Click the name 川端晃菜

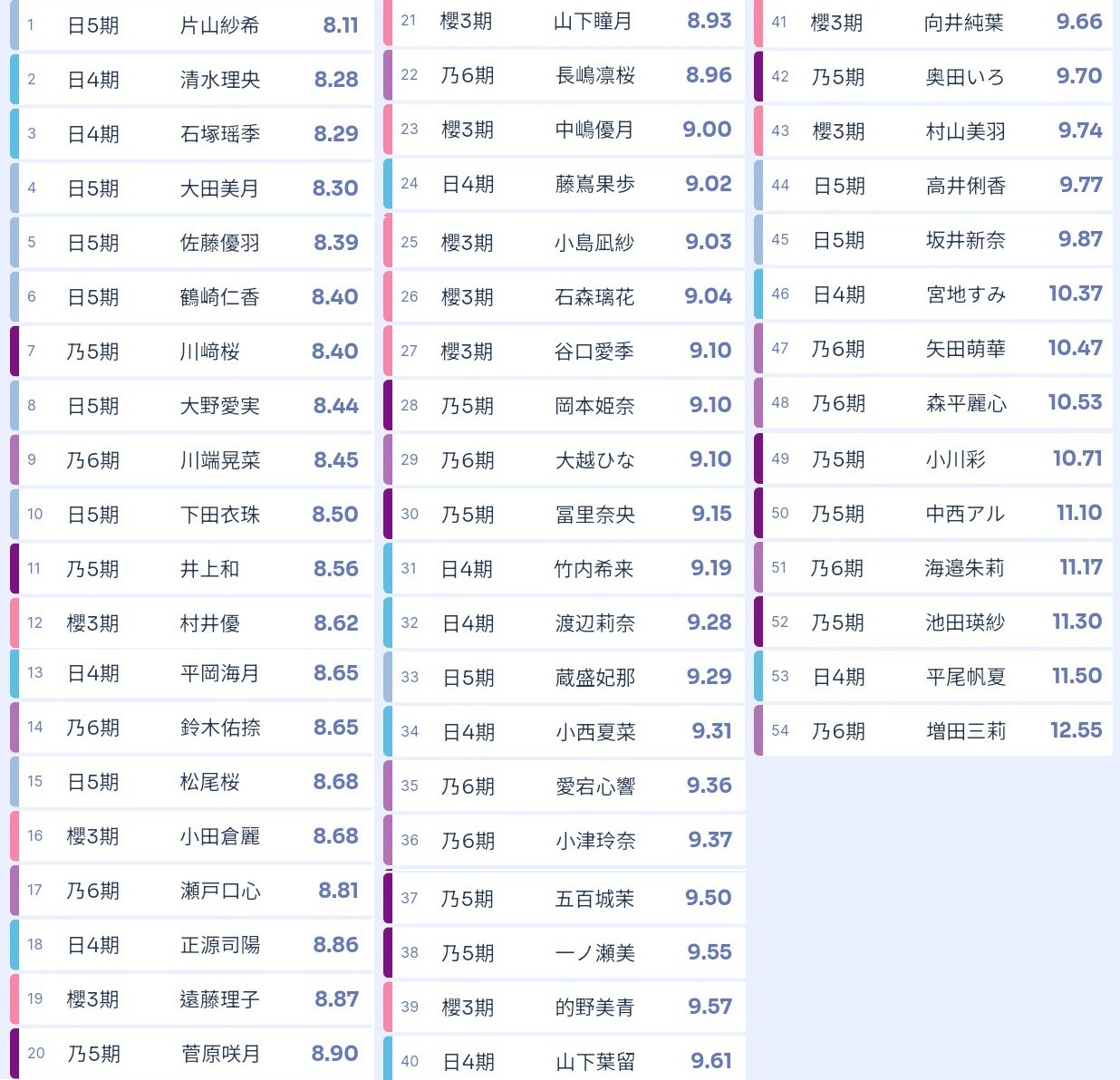(x=219, y=460)
